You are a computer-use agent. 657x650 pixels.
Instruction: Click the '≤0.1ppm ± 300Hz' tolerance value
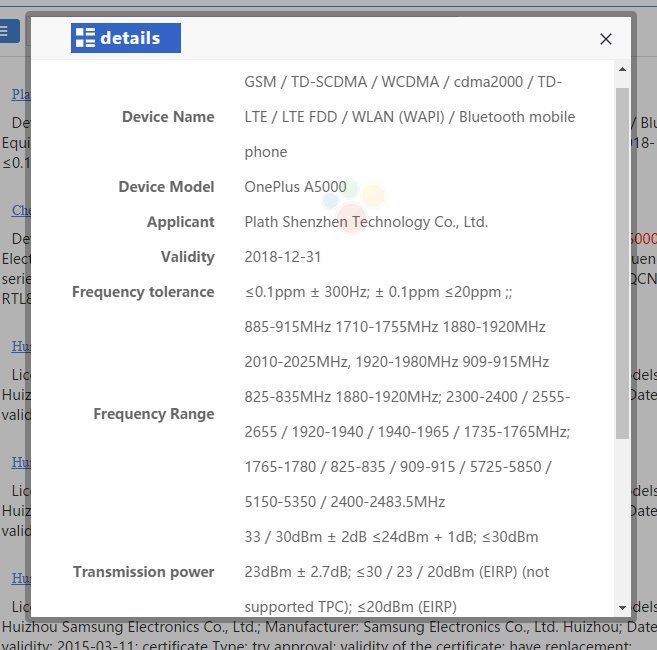(x=307, y=292)
